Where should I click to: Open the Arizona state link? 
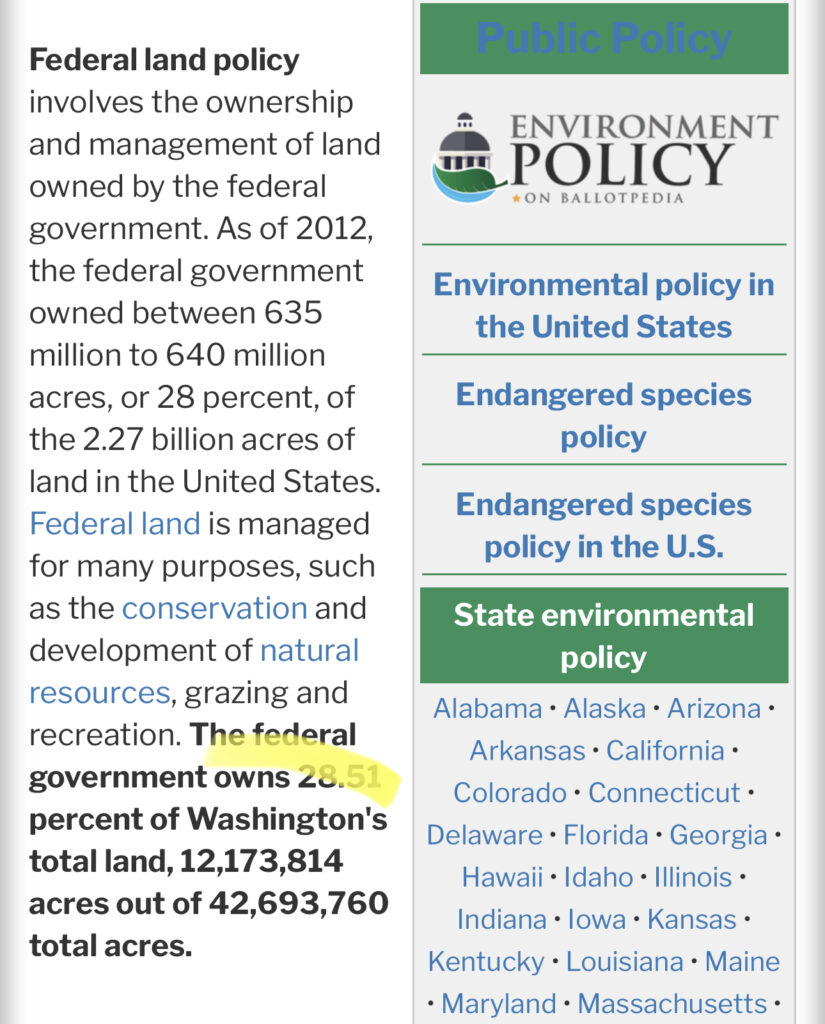coord(714,709)
